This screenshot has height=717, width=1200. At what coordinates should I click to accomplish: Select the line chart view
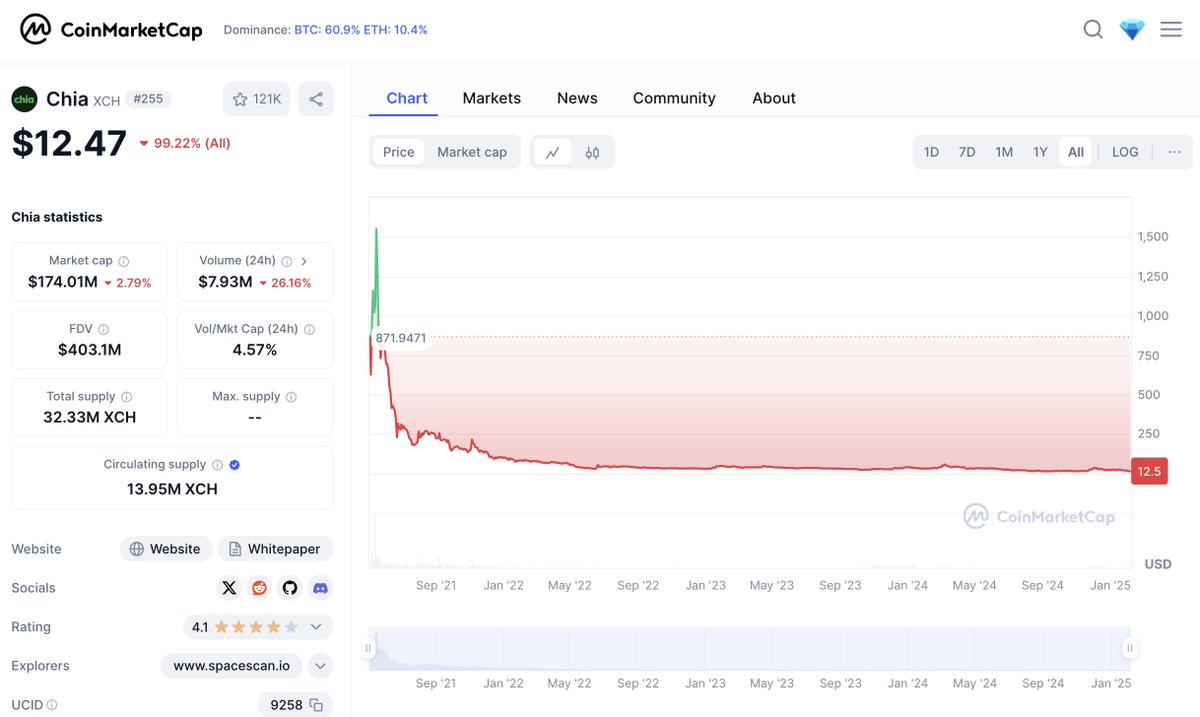[553, 151]
